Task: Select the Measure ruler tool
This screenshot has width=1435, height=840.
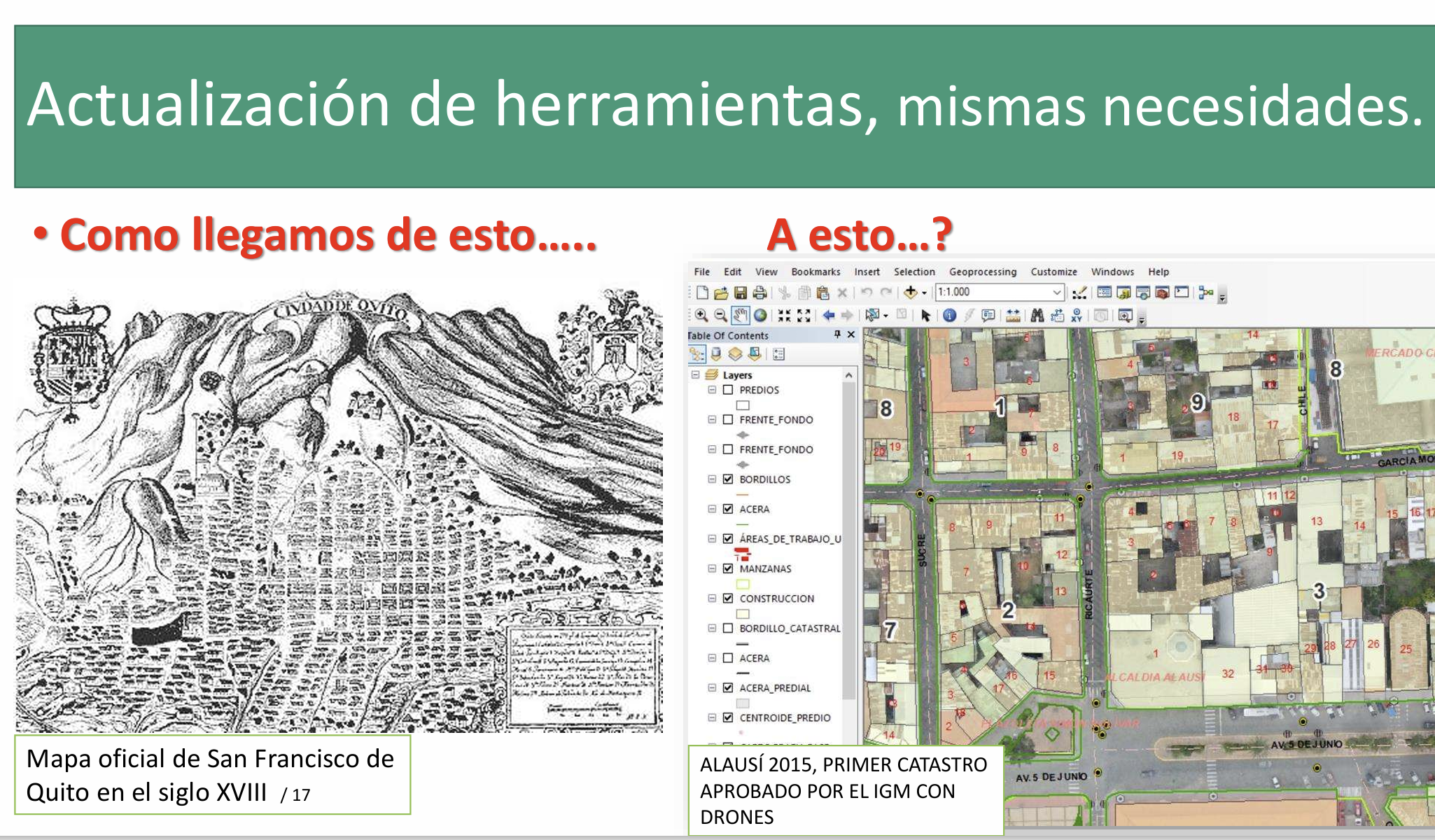Action: click(1013, 316)
